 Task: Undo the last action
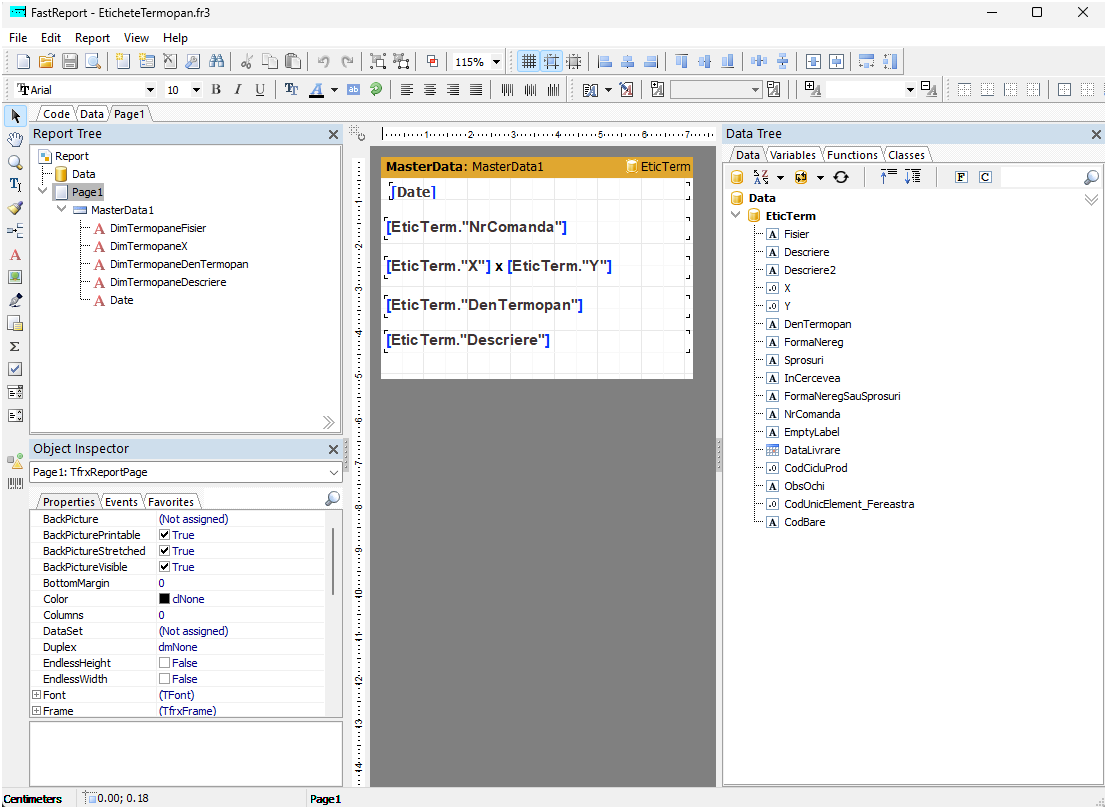(323, 61)
